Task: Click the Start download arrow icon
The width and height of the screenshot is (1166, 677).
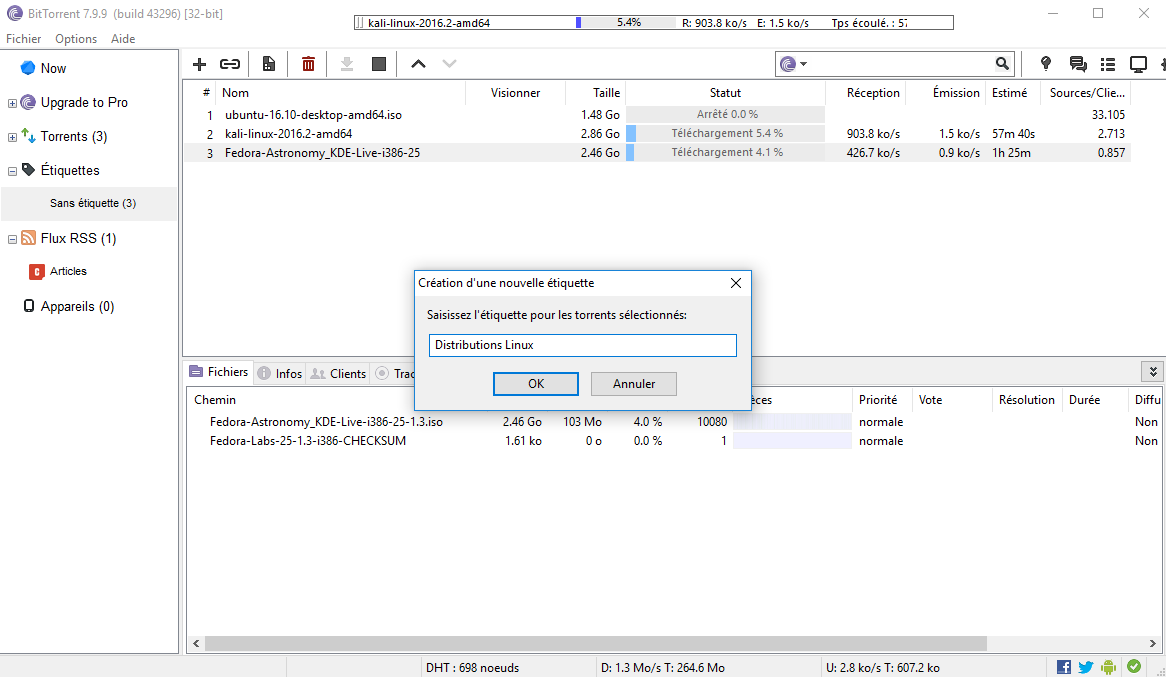Action: coord(347,64)
